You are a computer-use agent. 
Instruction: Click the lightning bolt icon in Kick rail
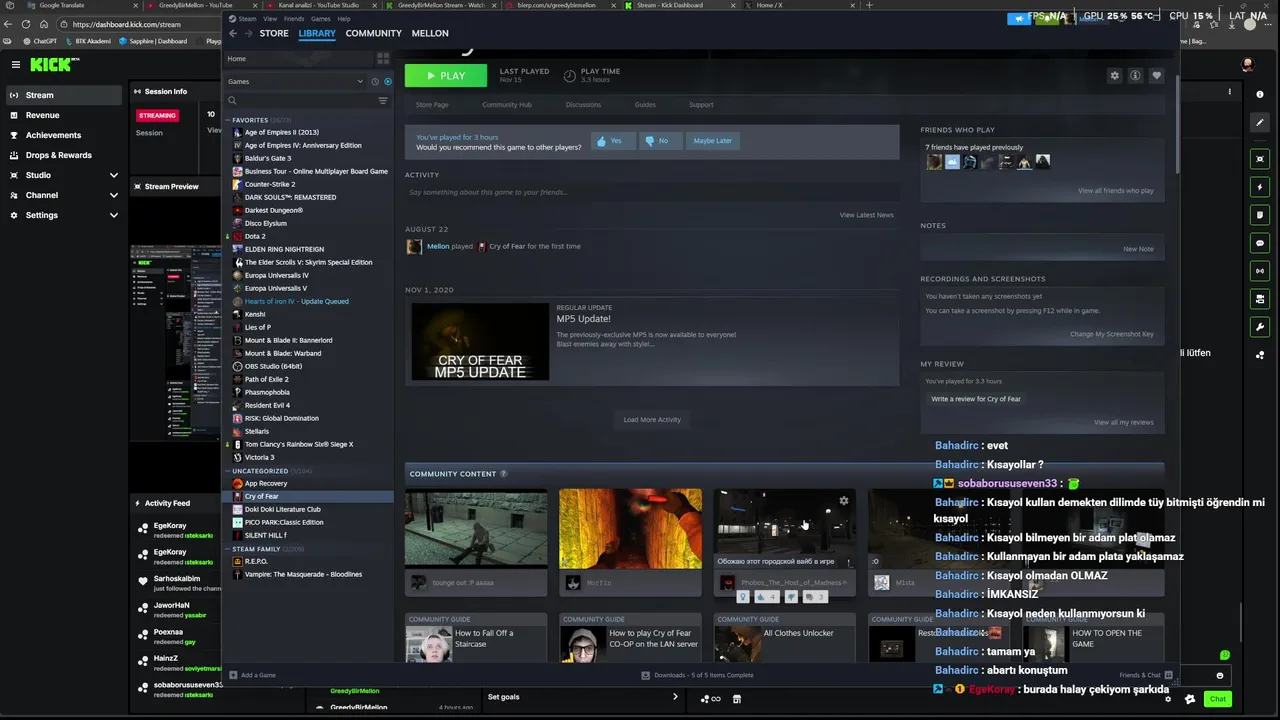click(x=1260, y=187)
